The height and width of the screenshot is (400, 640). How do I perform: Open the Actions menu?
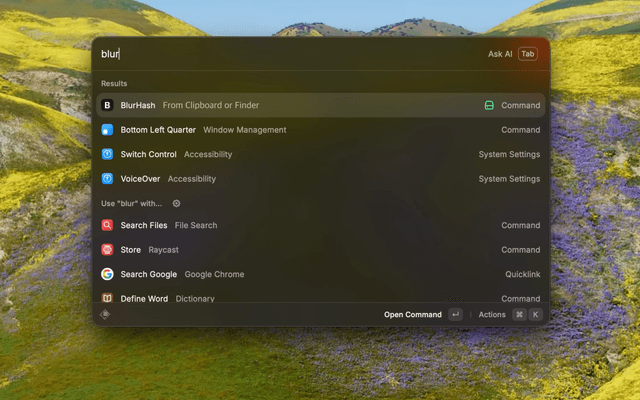492,314
